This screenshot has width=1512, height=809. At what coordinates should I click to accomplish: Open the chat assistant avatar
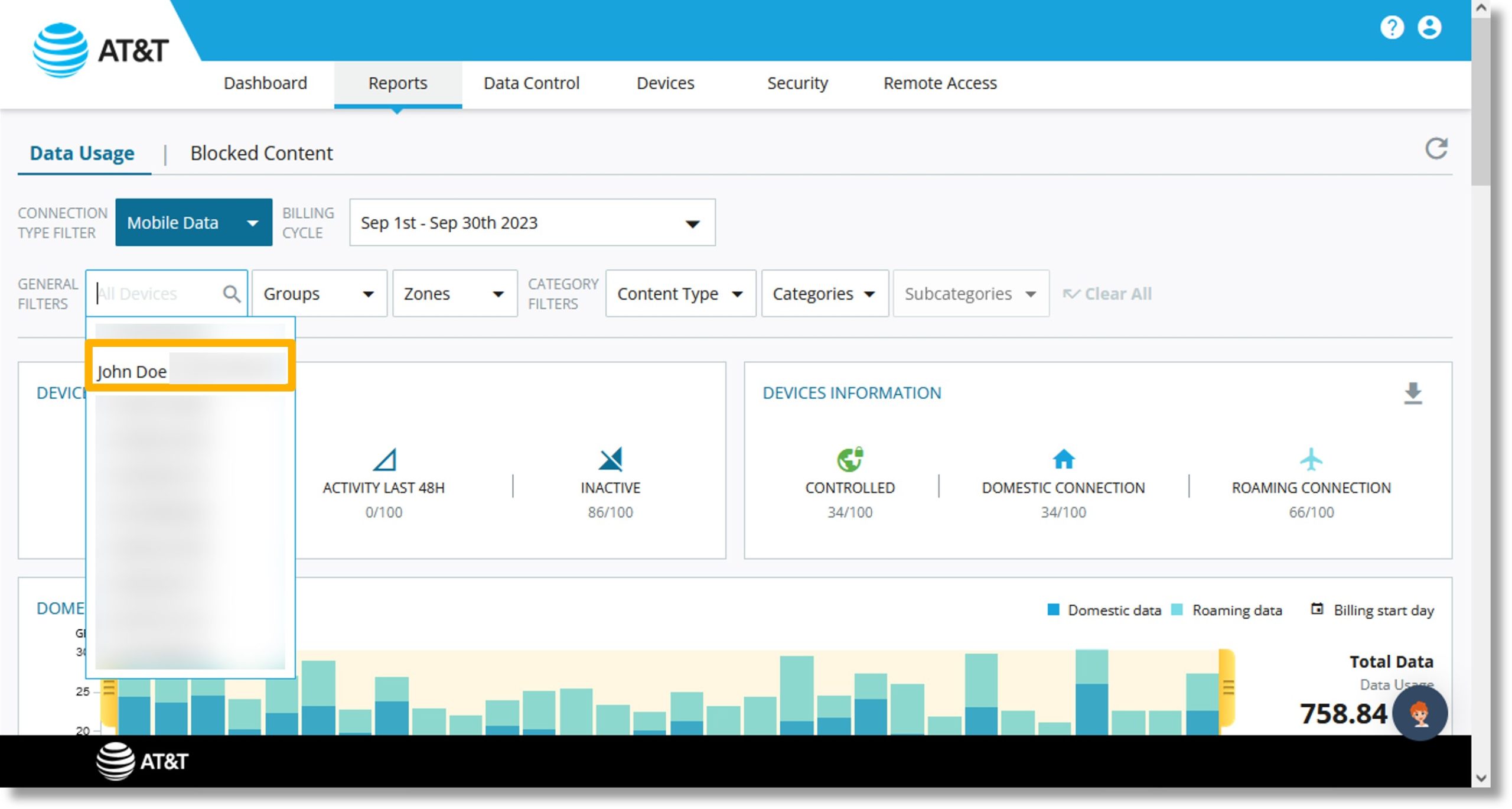(x=1420, y=713)
